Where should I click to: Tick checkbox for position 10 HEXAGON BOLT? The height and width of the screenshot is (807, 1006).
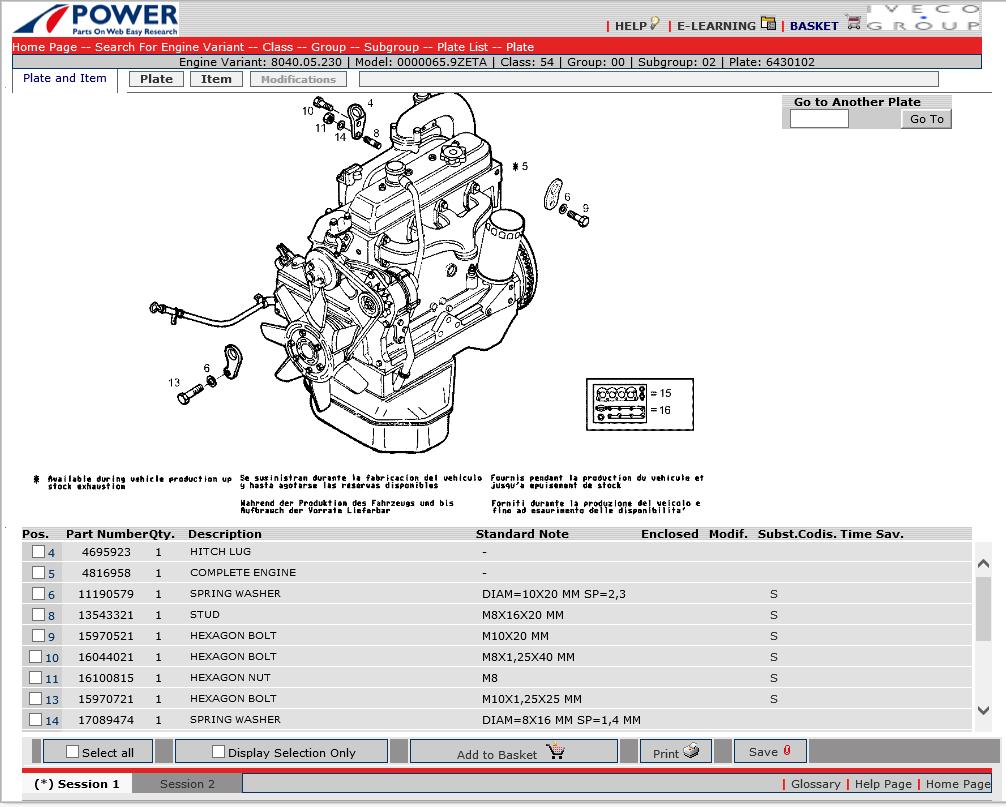coord(35,656)
